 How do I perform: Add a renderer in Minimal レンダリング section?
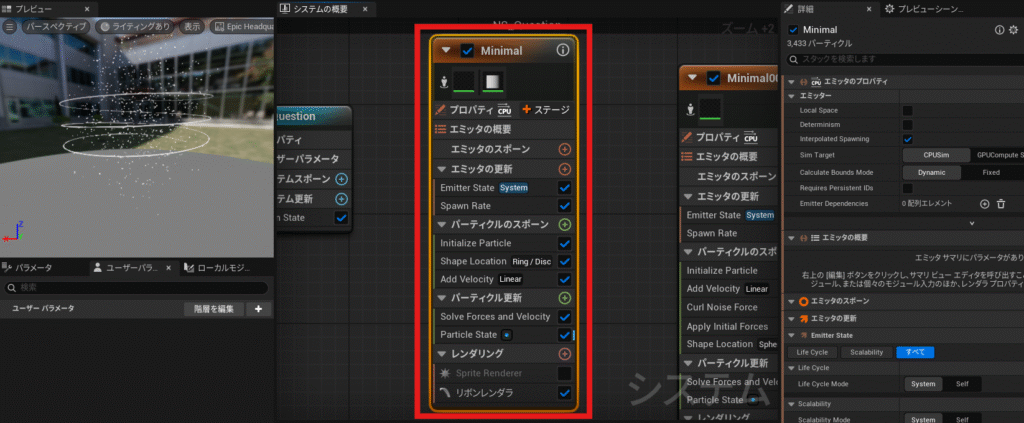[x=565, y=354]
